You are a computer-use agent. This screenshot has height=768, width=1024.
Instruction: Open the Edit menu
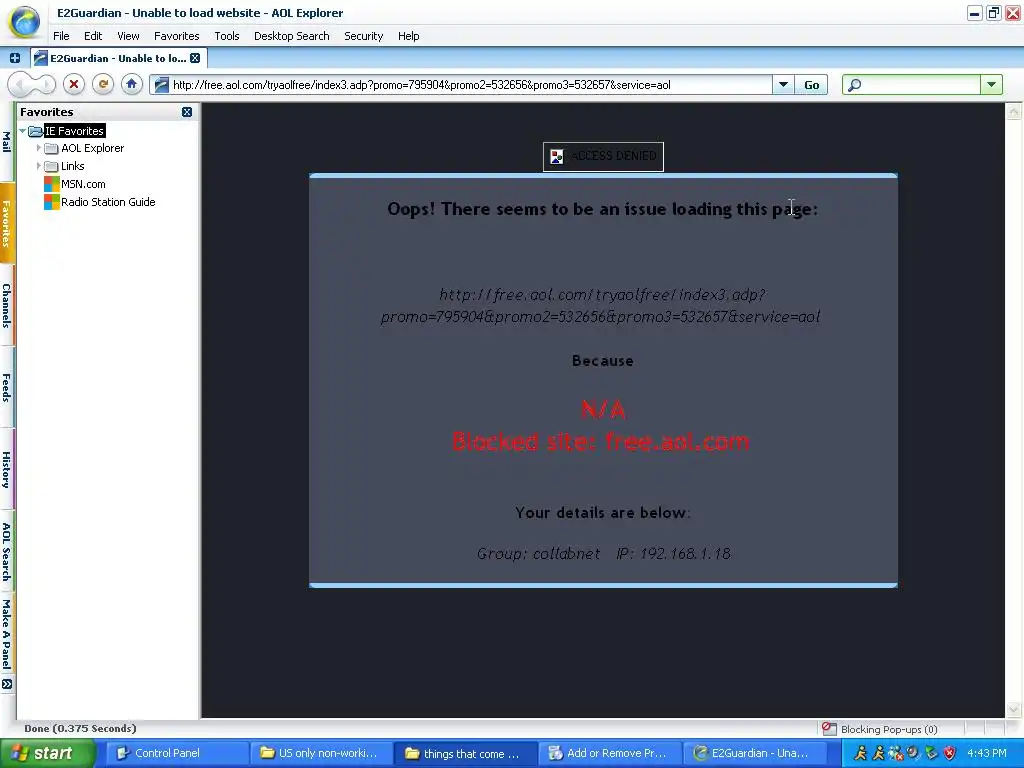(93, 36)
